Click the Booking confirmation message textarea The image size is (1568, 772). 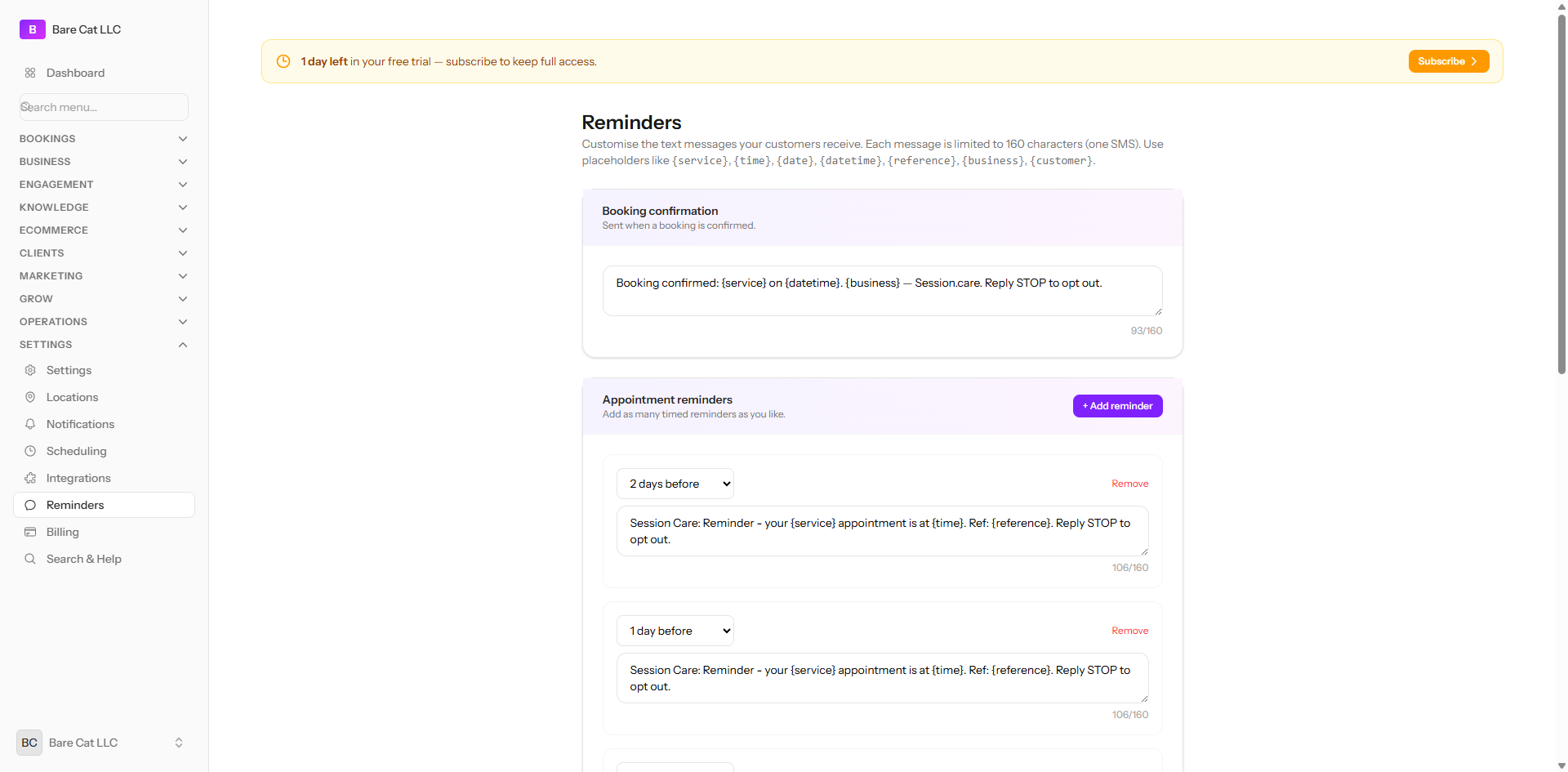click(882, 291)
